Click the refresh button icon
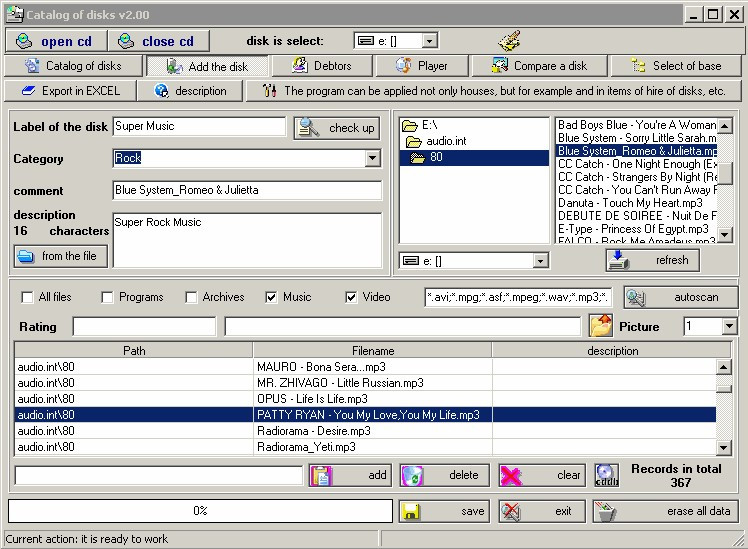 click(x=619, y=260)
